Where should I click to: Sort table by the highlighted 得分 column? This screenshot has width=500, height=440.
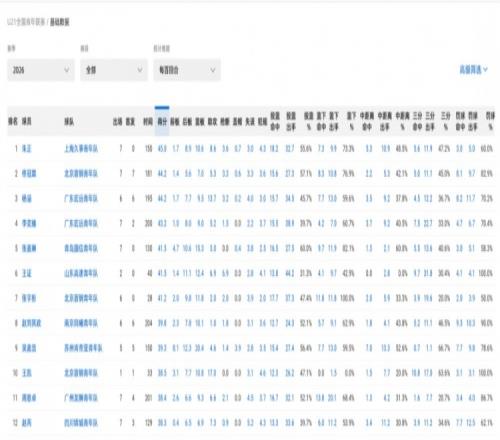(x=162, y=122)
